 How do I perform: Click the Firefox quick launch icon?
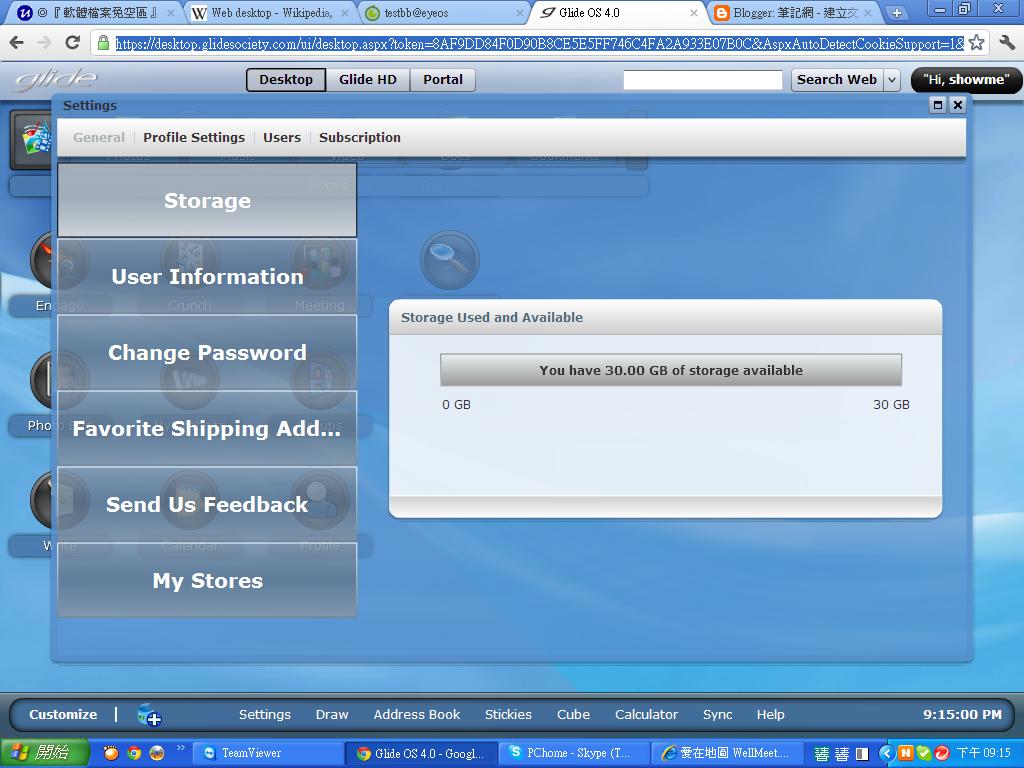(x=157, y=753)
